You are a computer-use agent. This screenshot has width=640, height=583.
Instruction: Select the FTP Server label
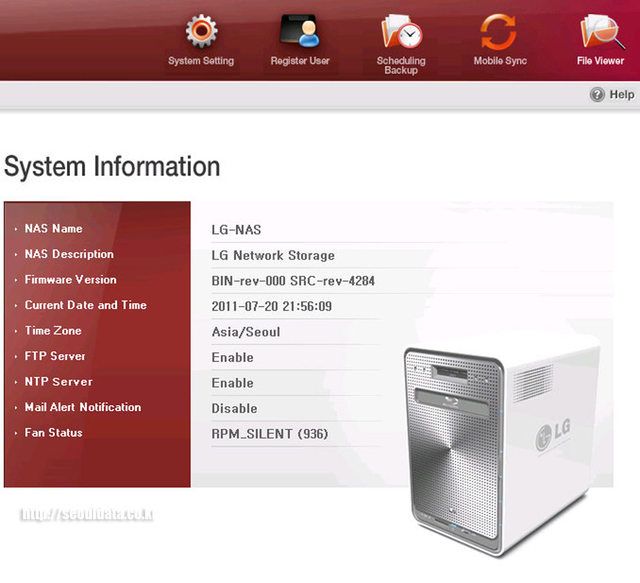[55, 356]
